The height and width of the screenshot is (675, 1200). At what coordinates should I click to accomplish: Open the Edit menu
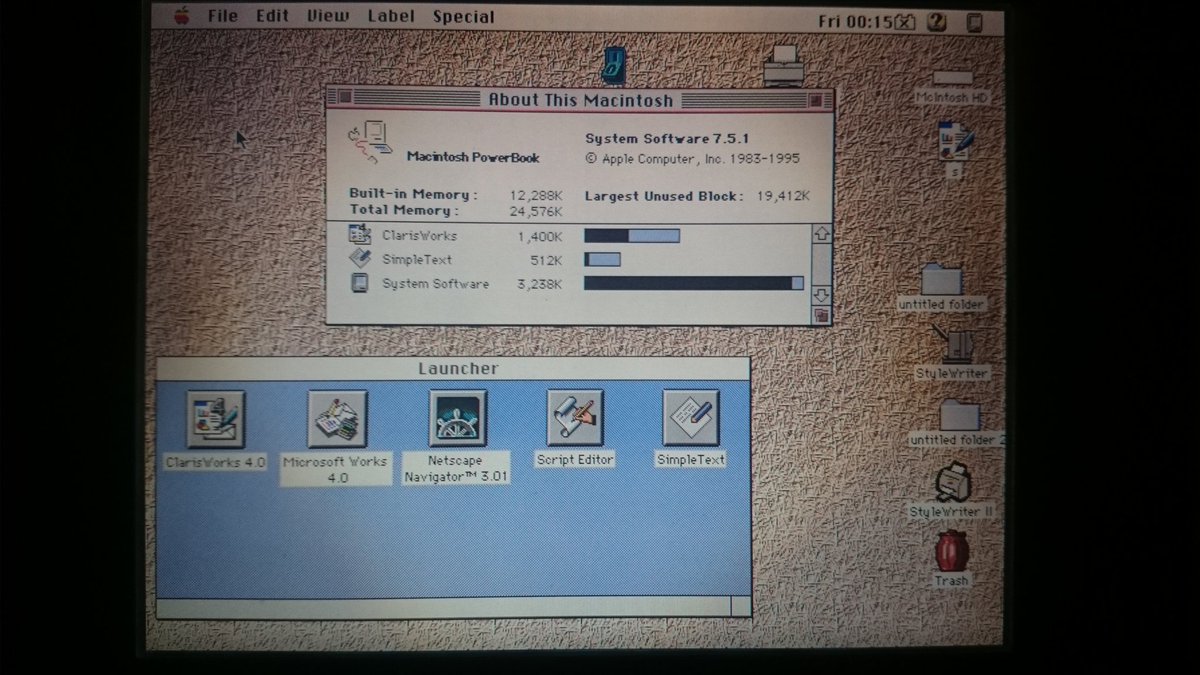coord(272,16)
